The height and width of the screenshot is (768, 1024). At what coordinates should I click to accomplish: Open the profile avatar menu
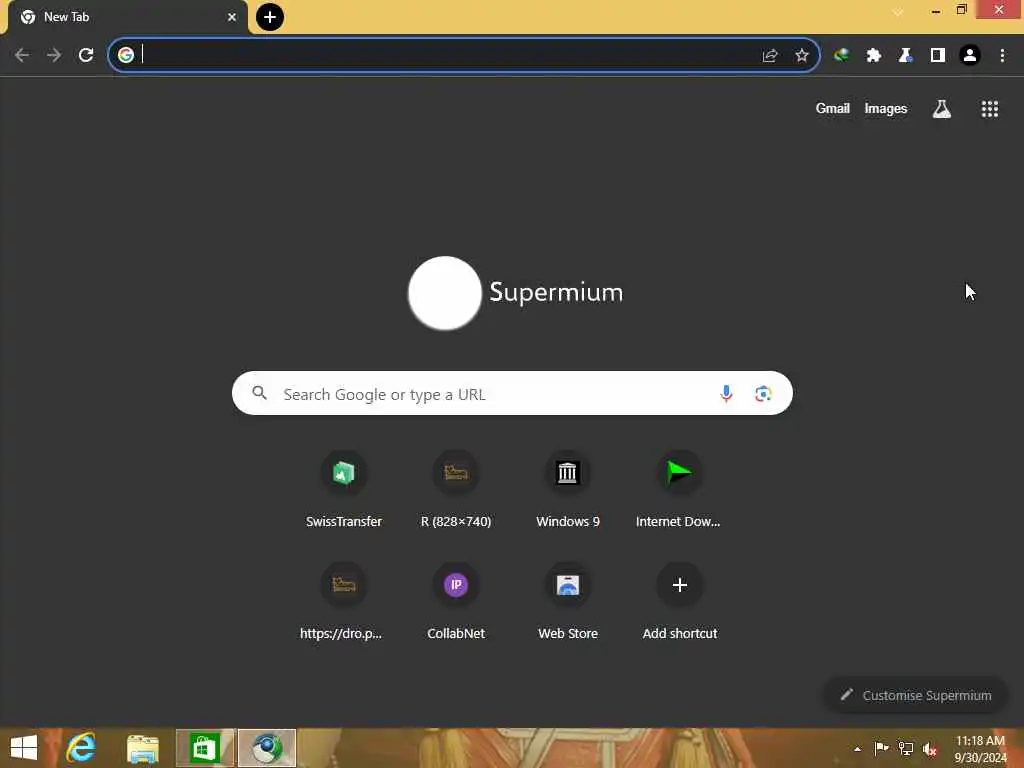coord(970,56)
